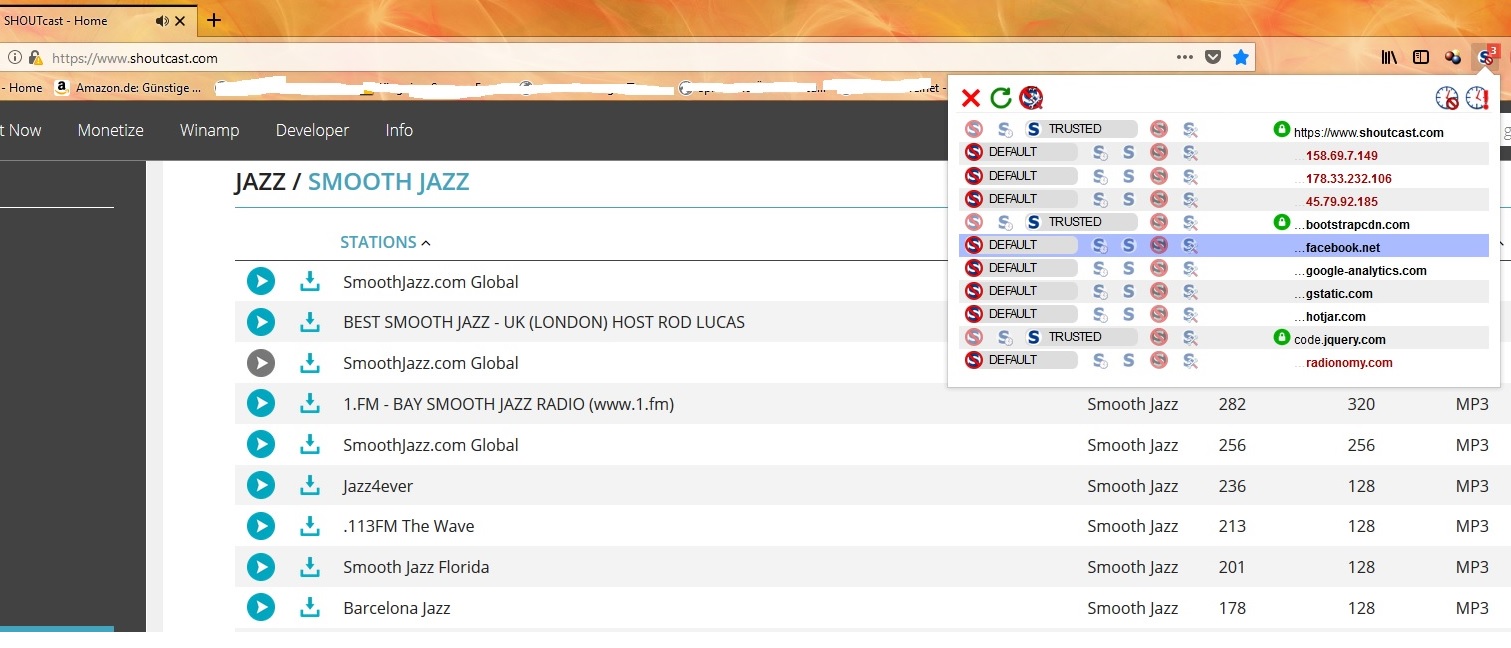Open page actions three-dot menu
This screenshot has width=1511, height=648.
(1185, 58)
